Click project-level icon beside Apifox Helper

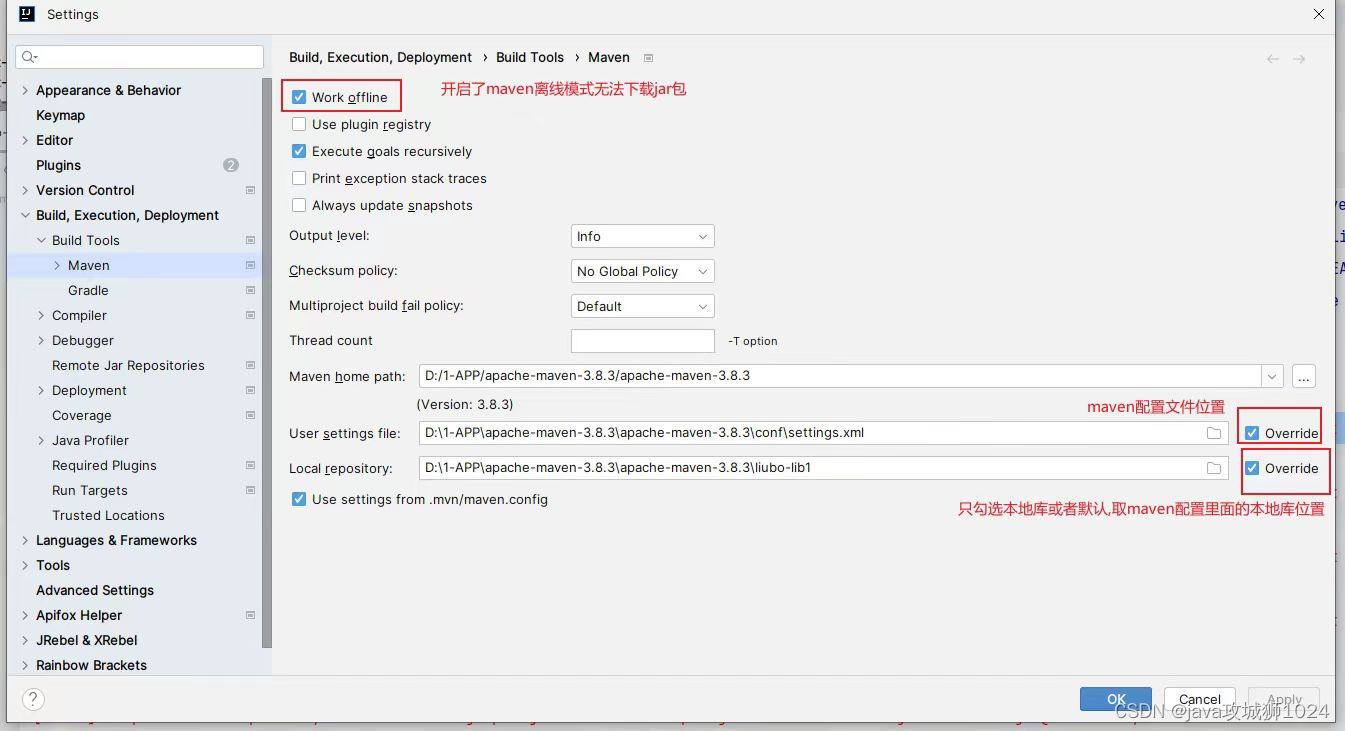(250, 615)
